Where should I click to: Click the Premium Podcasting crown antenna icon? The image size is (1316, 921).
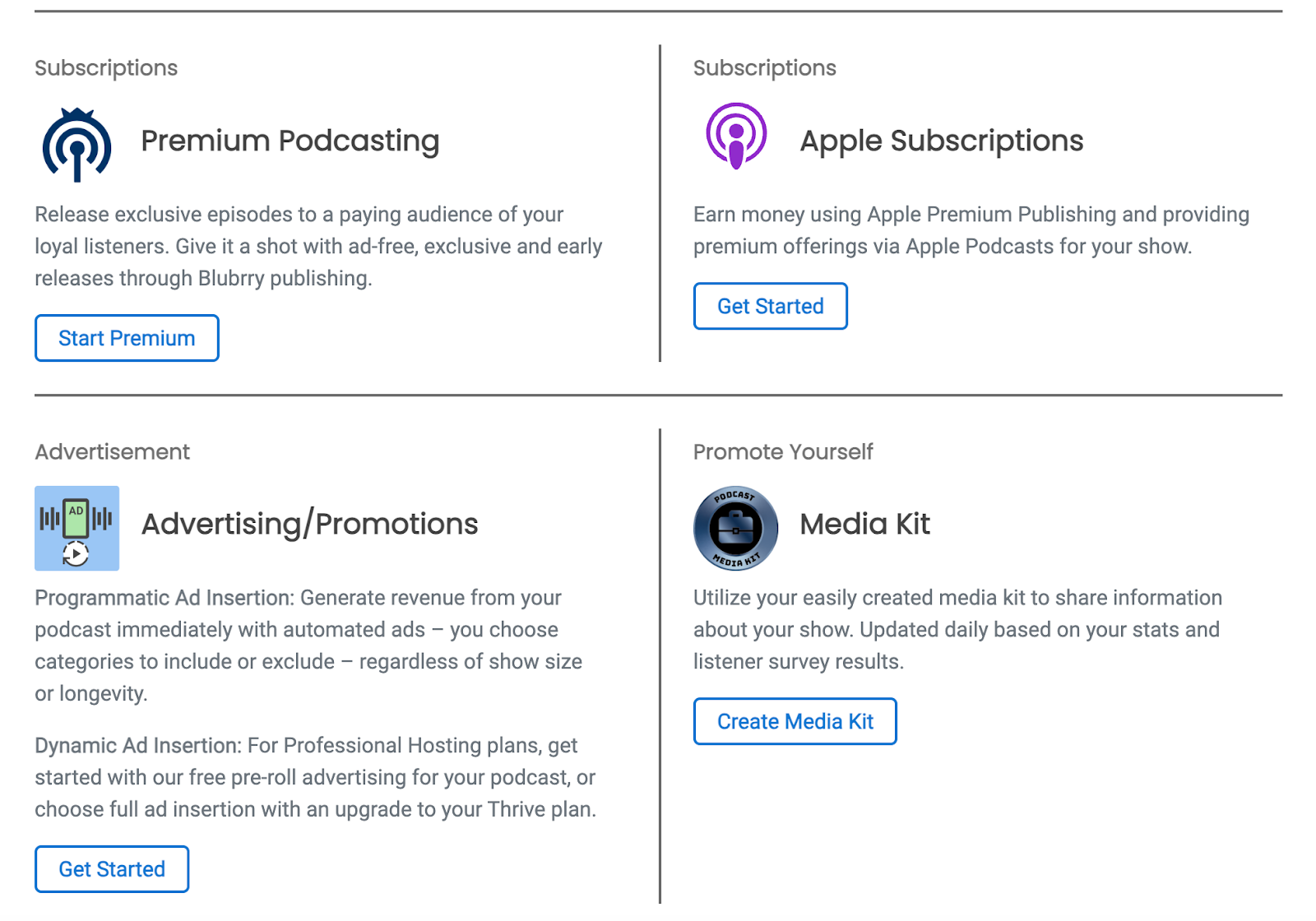(x=76, y=145)
